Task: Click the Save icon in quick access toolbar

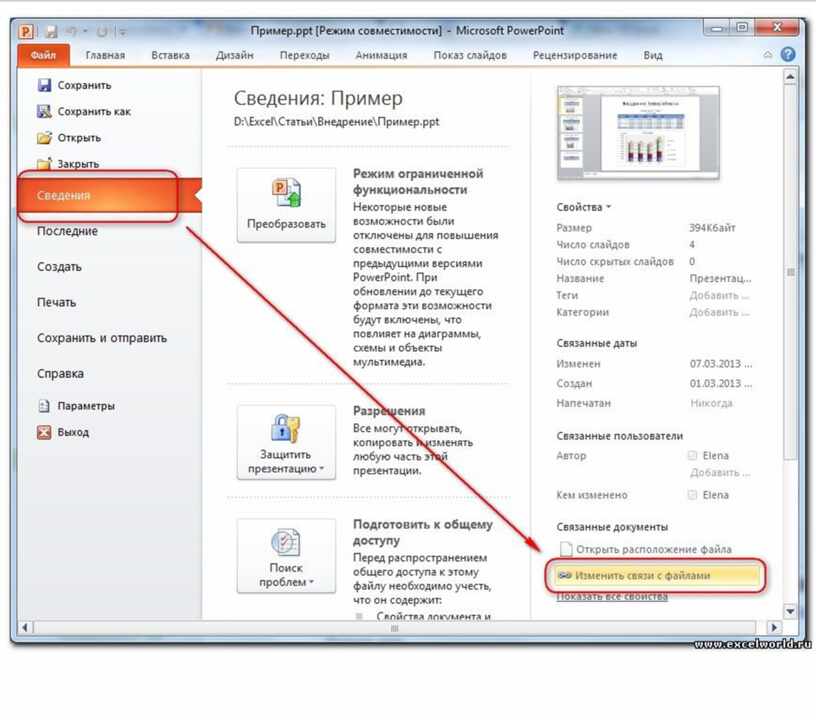Action: pos(52,32)
